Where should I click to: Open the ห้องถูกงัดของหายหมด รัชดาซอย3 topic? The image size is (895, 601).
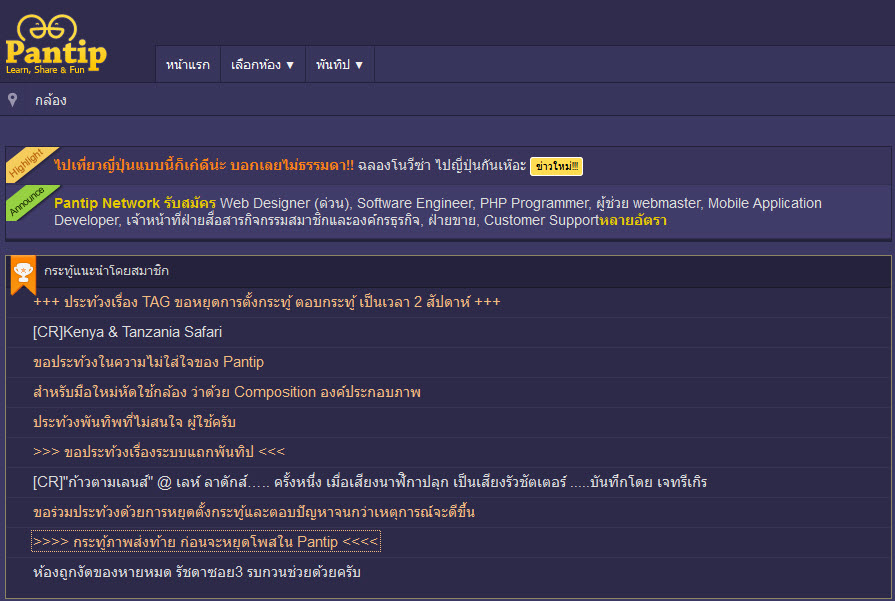pyautogui.click(x=197, y=572)
